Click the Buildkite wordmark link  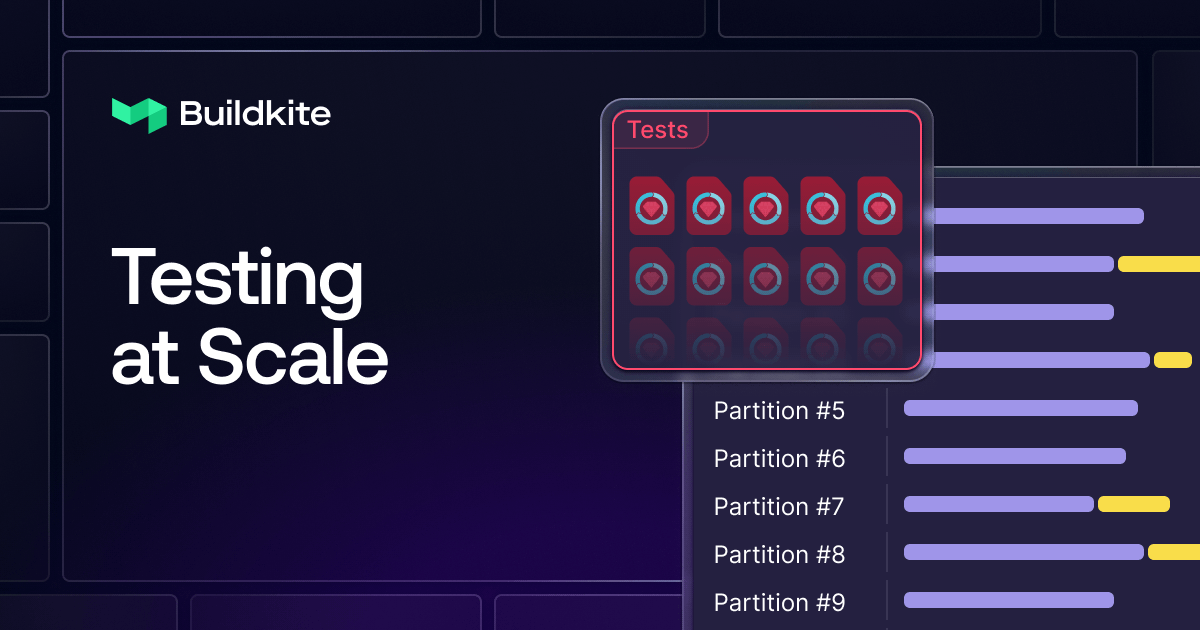coord(253,114)
